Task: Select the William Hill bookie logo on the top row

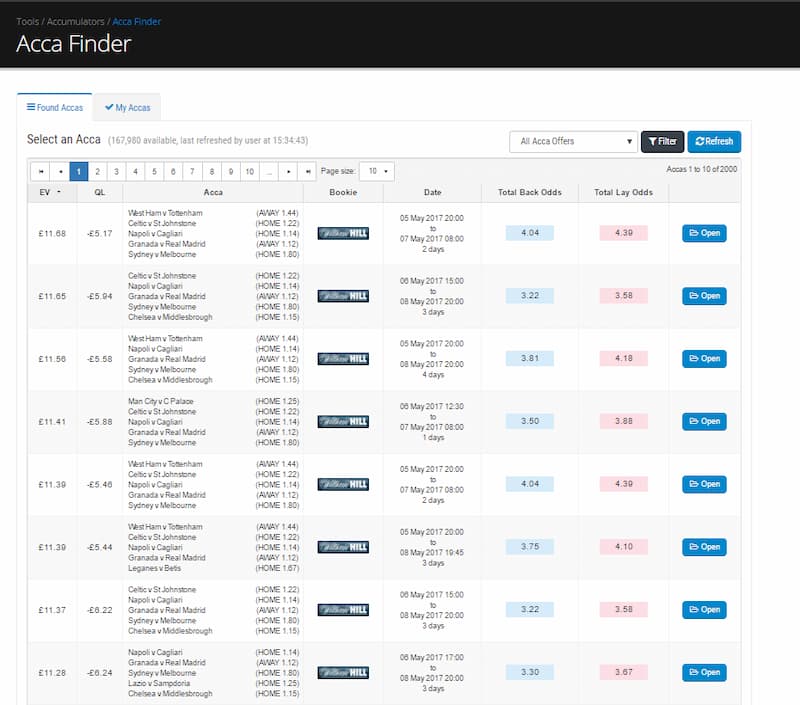Action: click(343, 233)
